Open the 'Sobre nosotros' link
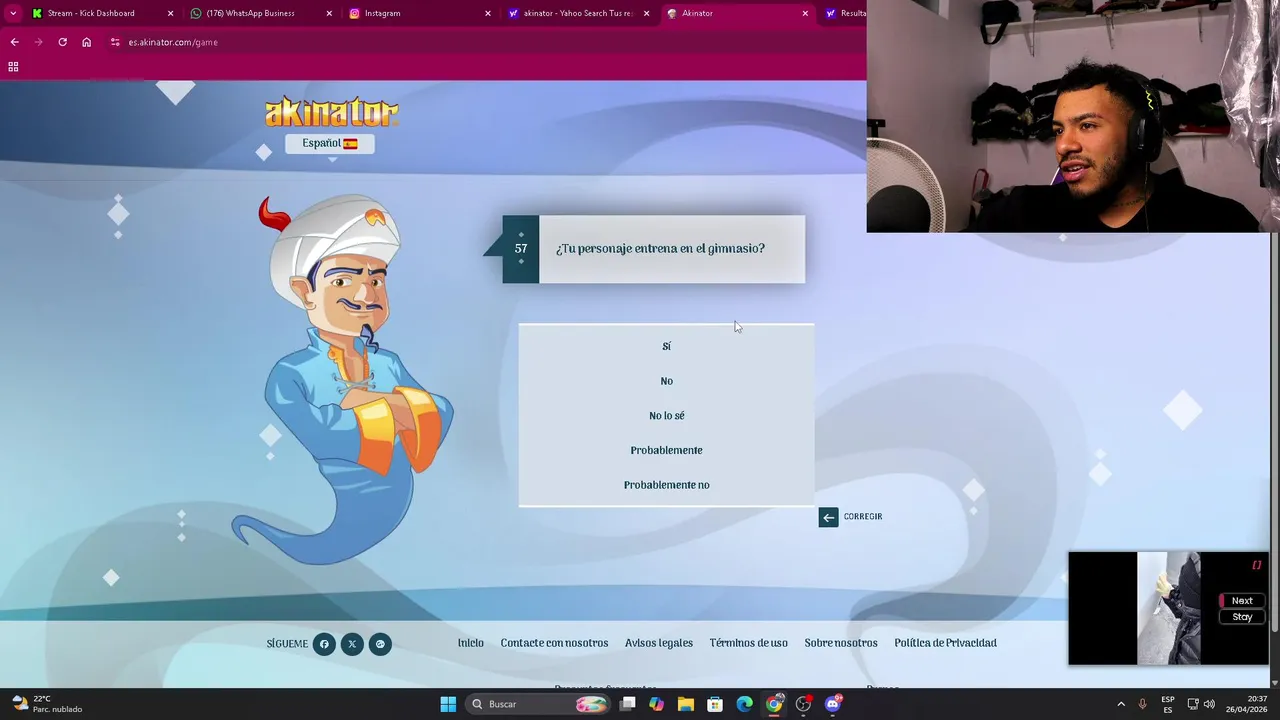Image resolution: width=1280 pixels, height=720 pixels. pos(841,643)
